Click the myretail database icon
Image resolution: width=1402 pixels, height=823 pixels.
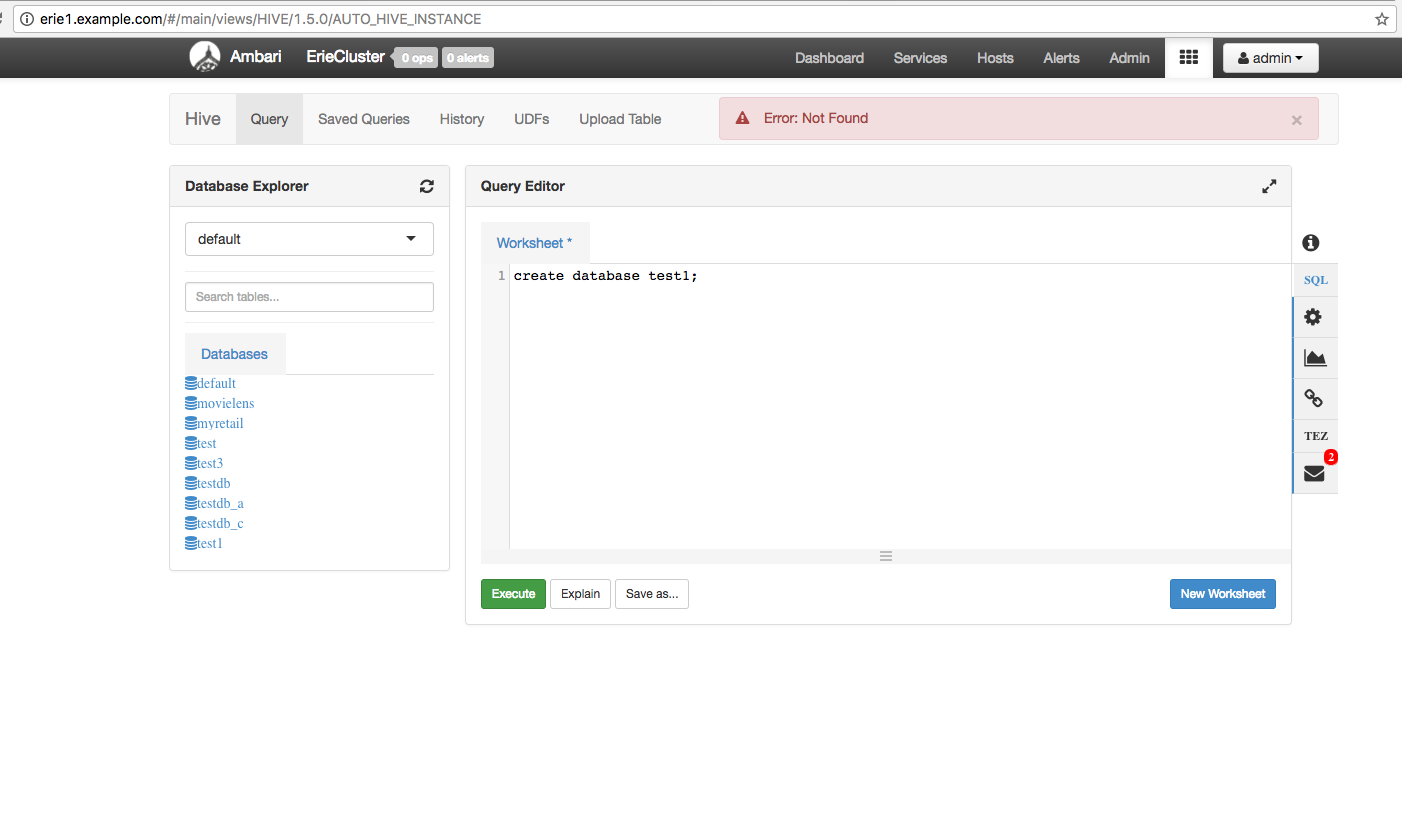[191, 423]
